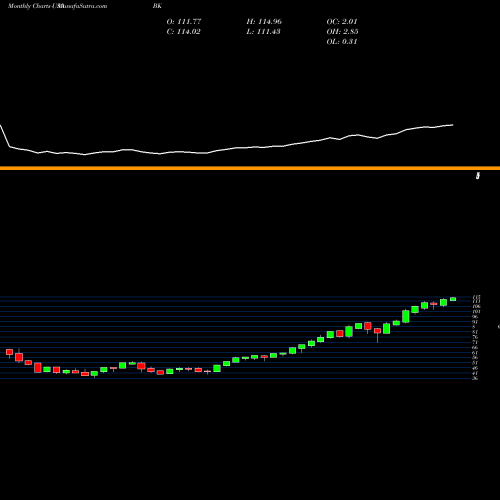Viewport: 500px width, 500px height.
Task: Select the high price 'H: 114.96'
Action: pos(264,22)
